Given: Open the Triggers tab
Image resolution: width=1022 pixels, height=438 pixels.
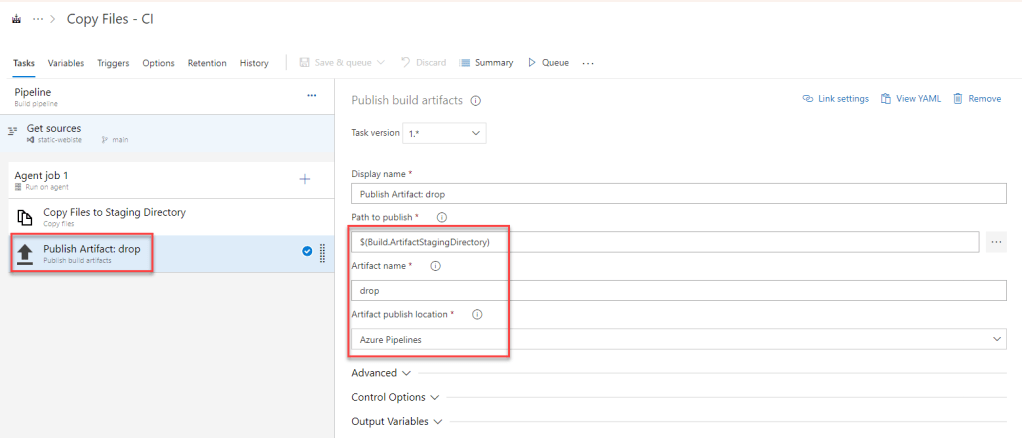Looking at the screenshot, I should [x=113, y=63].
